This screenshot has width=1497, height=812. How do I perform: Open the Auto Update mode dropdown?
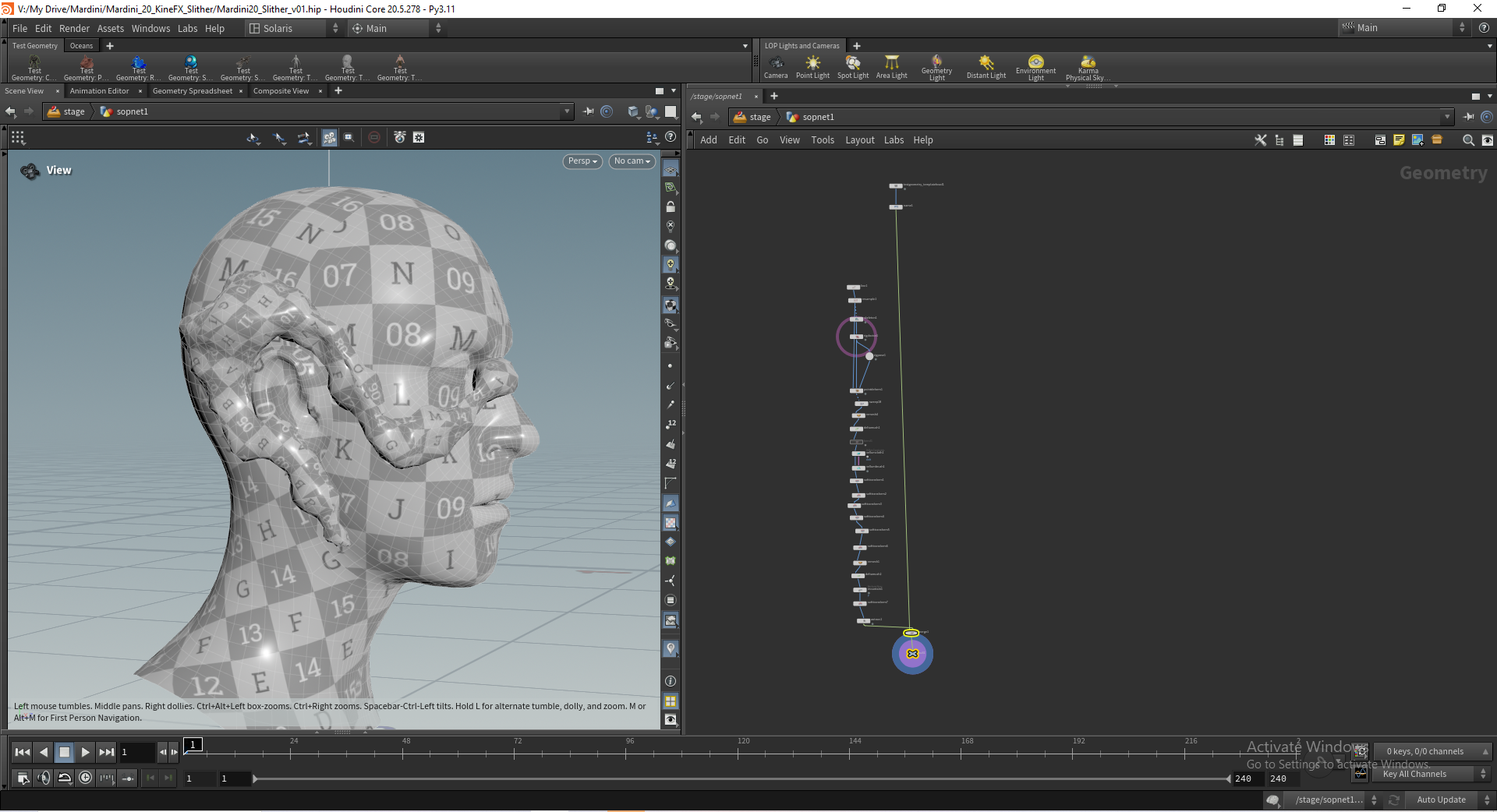point(1449,800)
